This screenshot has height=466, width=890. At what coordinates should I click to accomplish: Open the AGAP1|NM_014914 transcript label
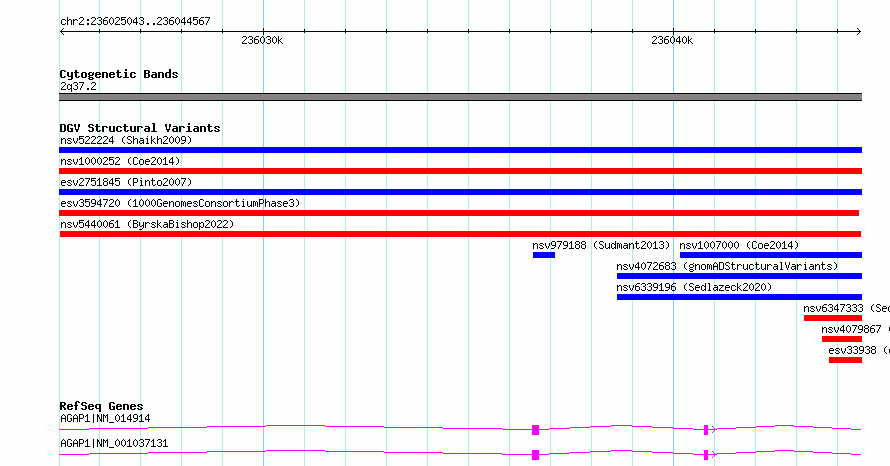click(105, 418)
